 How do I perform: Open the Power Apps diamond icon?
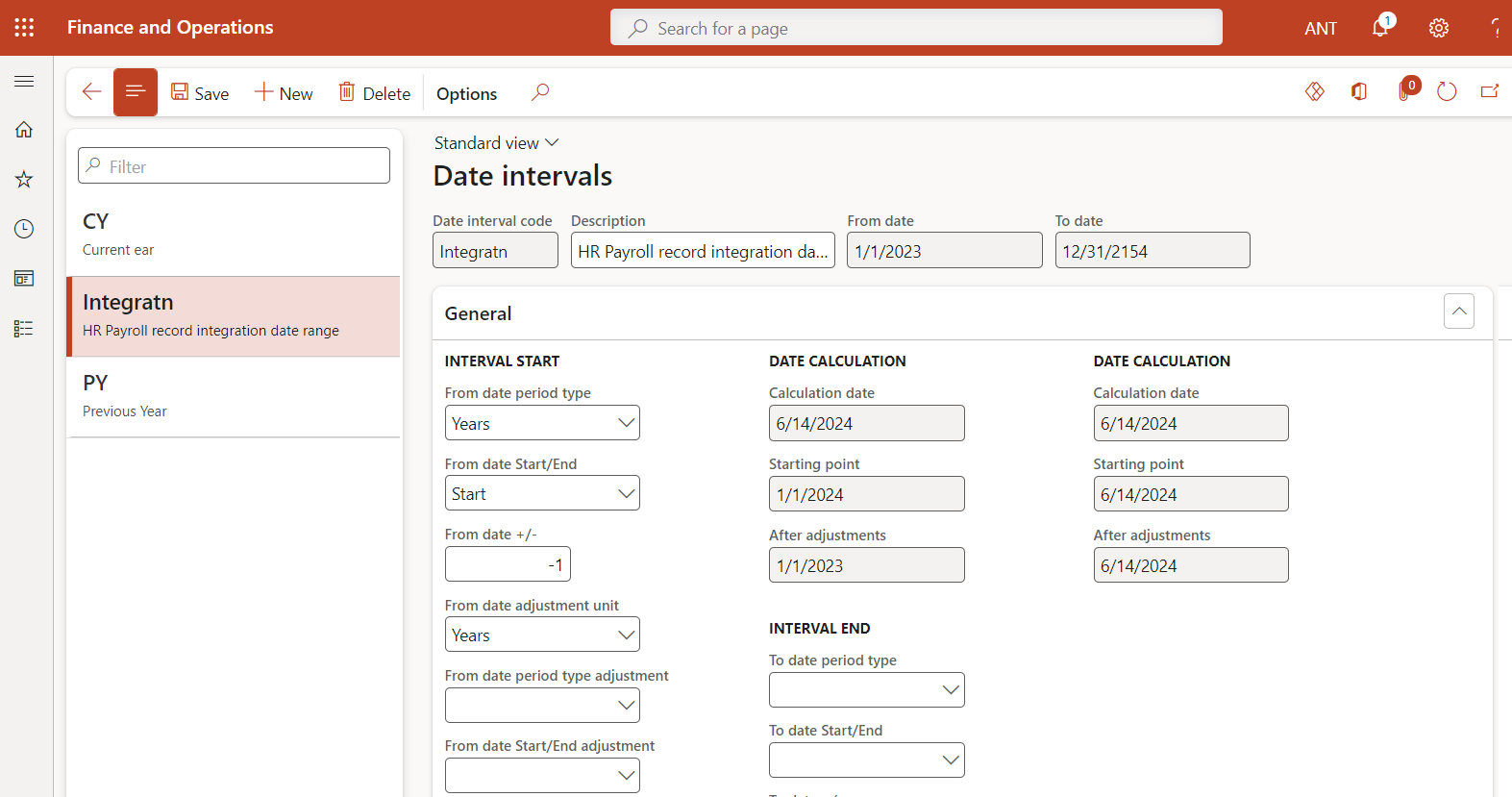[x=1315, y=91]
